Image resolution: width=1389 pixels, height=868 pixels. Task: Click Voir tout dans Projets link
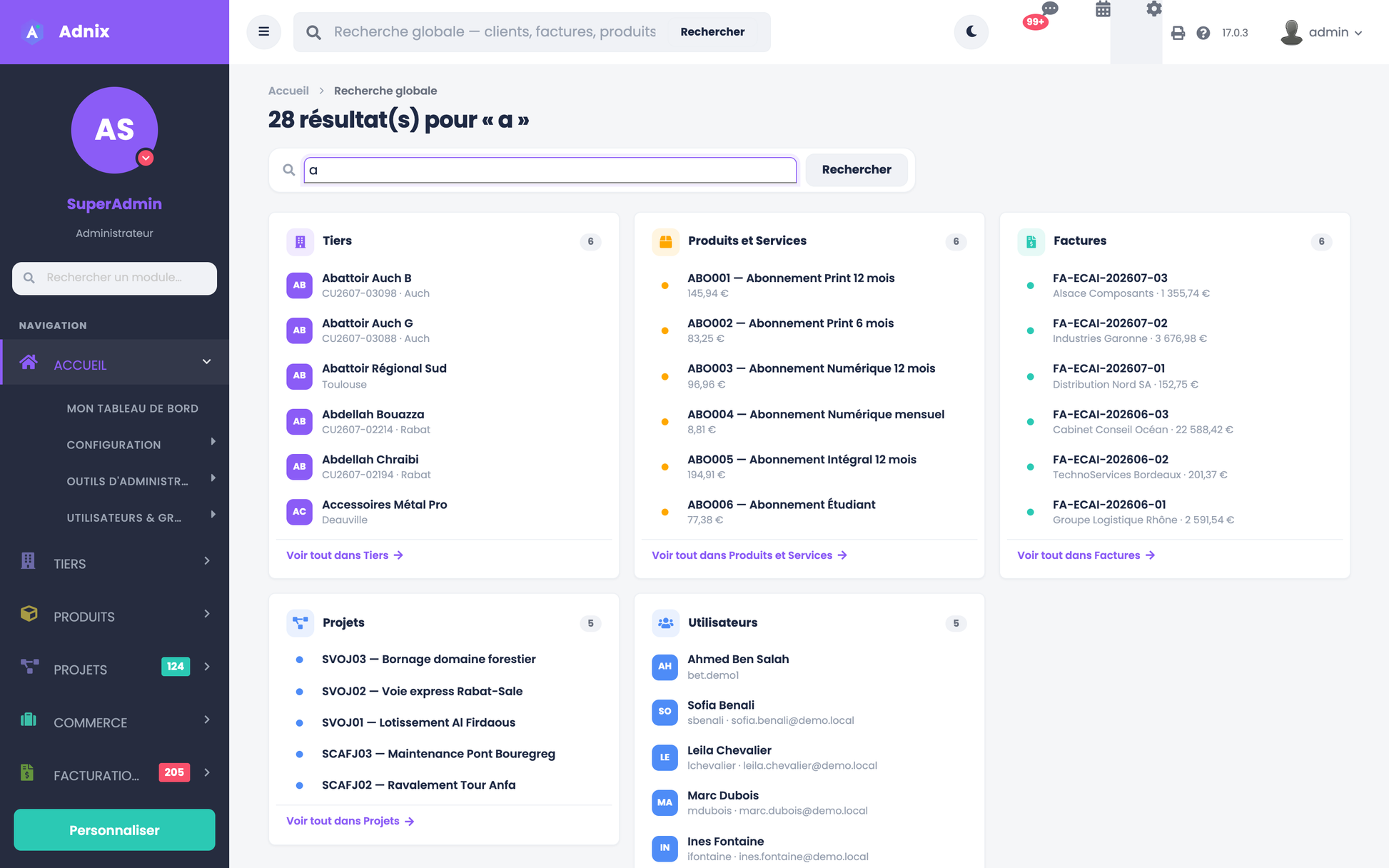(x=350, y=821)
